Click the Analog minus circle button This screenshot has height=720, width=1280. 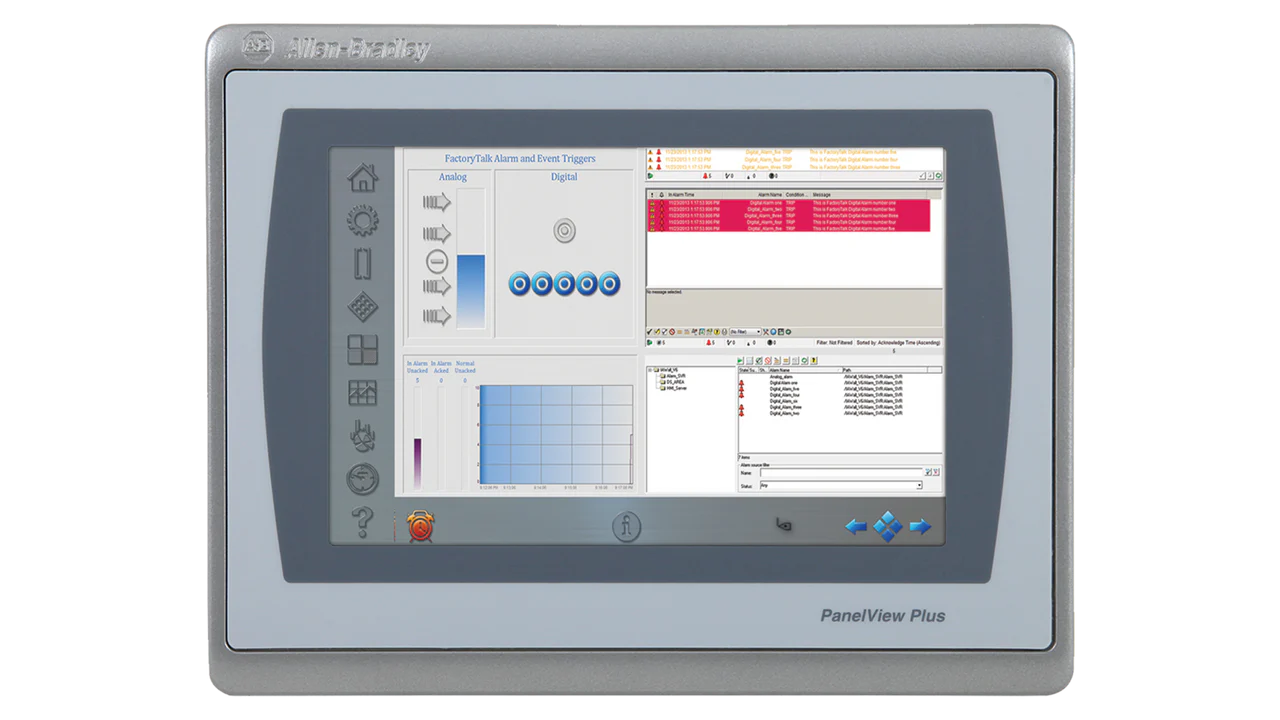pyautogui.click(x=437, y=262)
